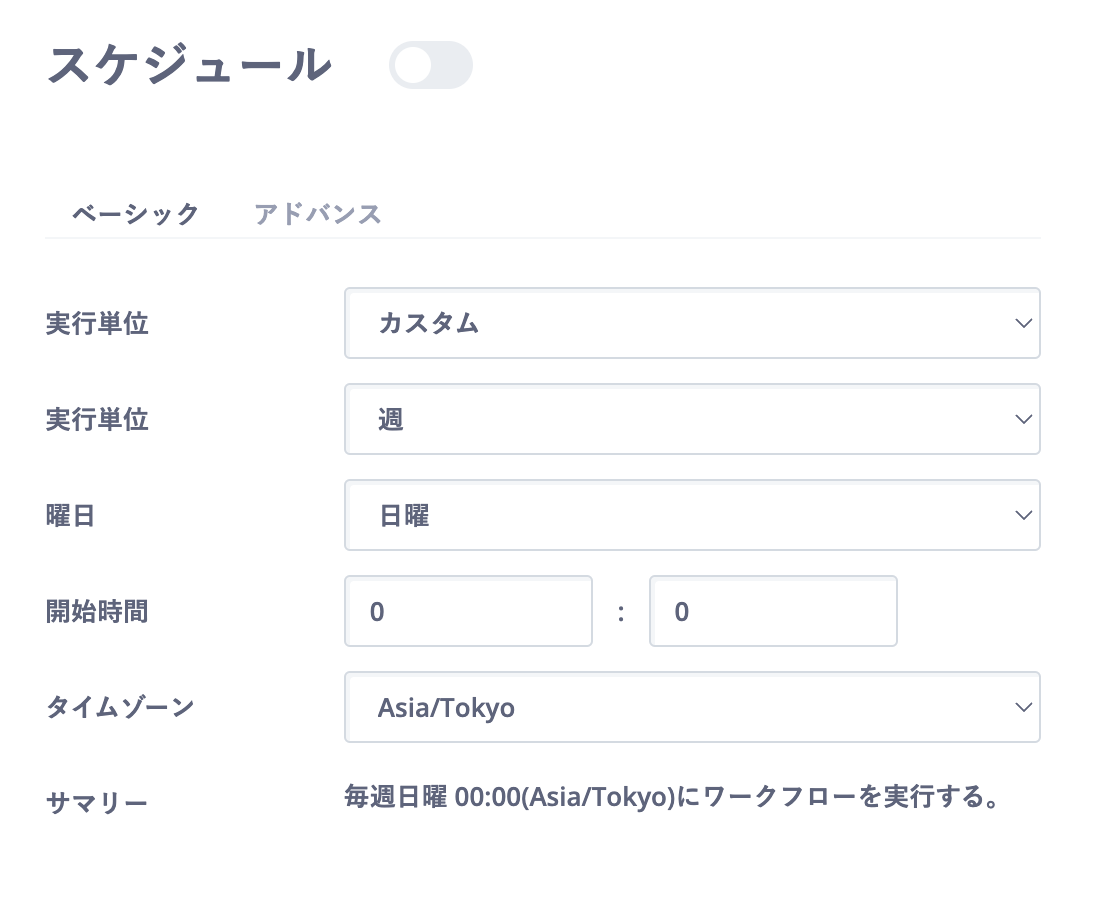Click the 開始時間 label

click(97, 612)
